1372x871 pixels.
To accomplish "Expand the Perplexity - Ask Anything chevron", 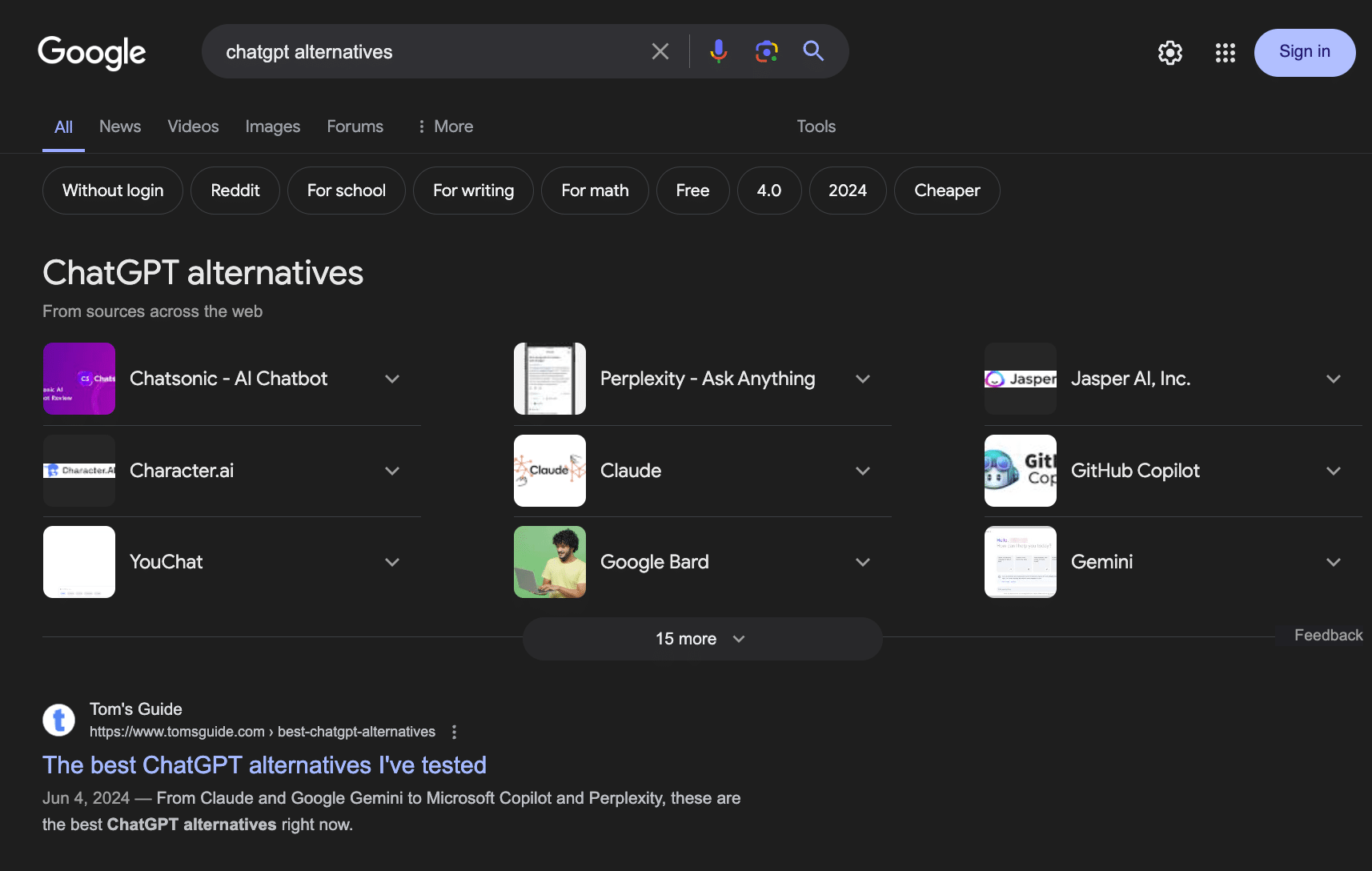I will [863, 379].
